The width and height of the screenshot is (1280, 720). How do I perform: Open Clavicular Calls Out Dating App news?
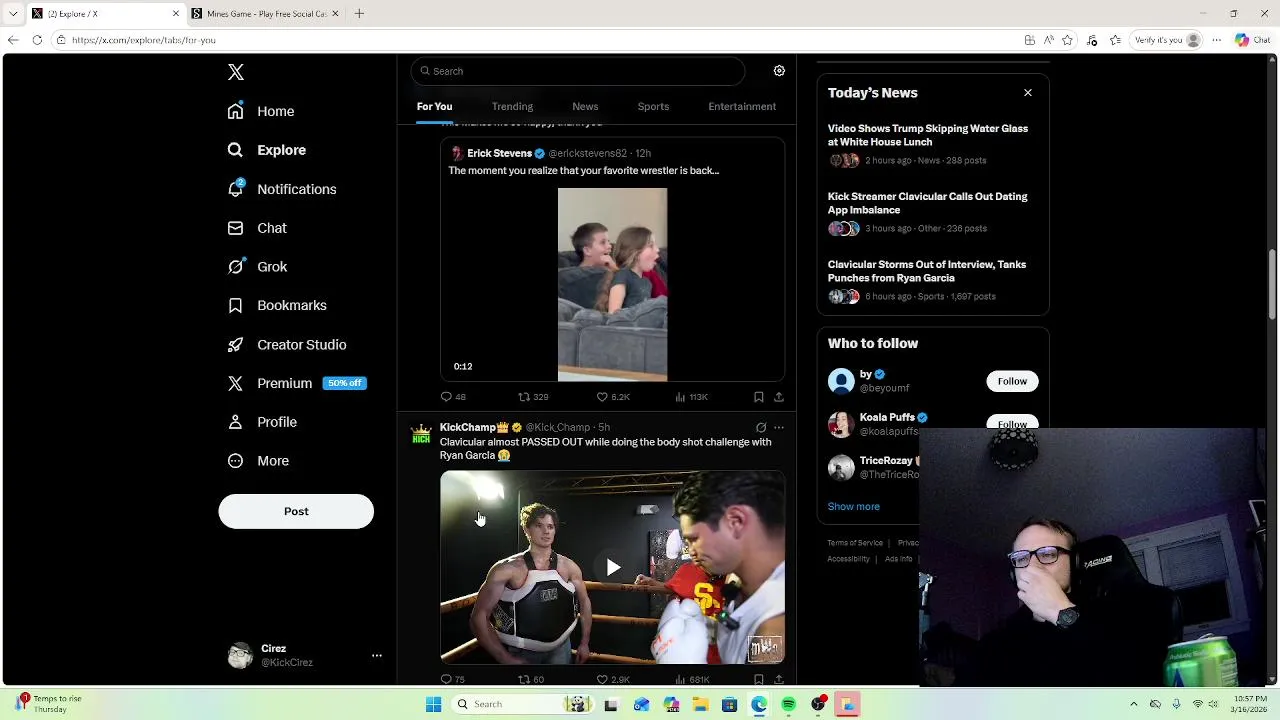(x=928, y=203)
